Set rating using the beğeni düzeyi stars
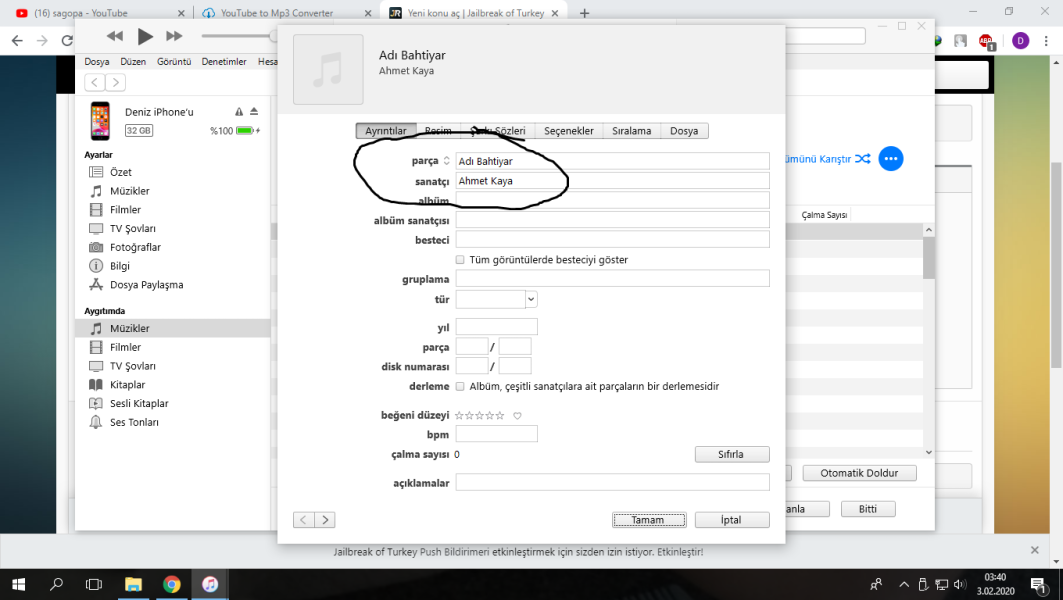The height and width of the screenshot is (600, 1063). click(480, 416)
